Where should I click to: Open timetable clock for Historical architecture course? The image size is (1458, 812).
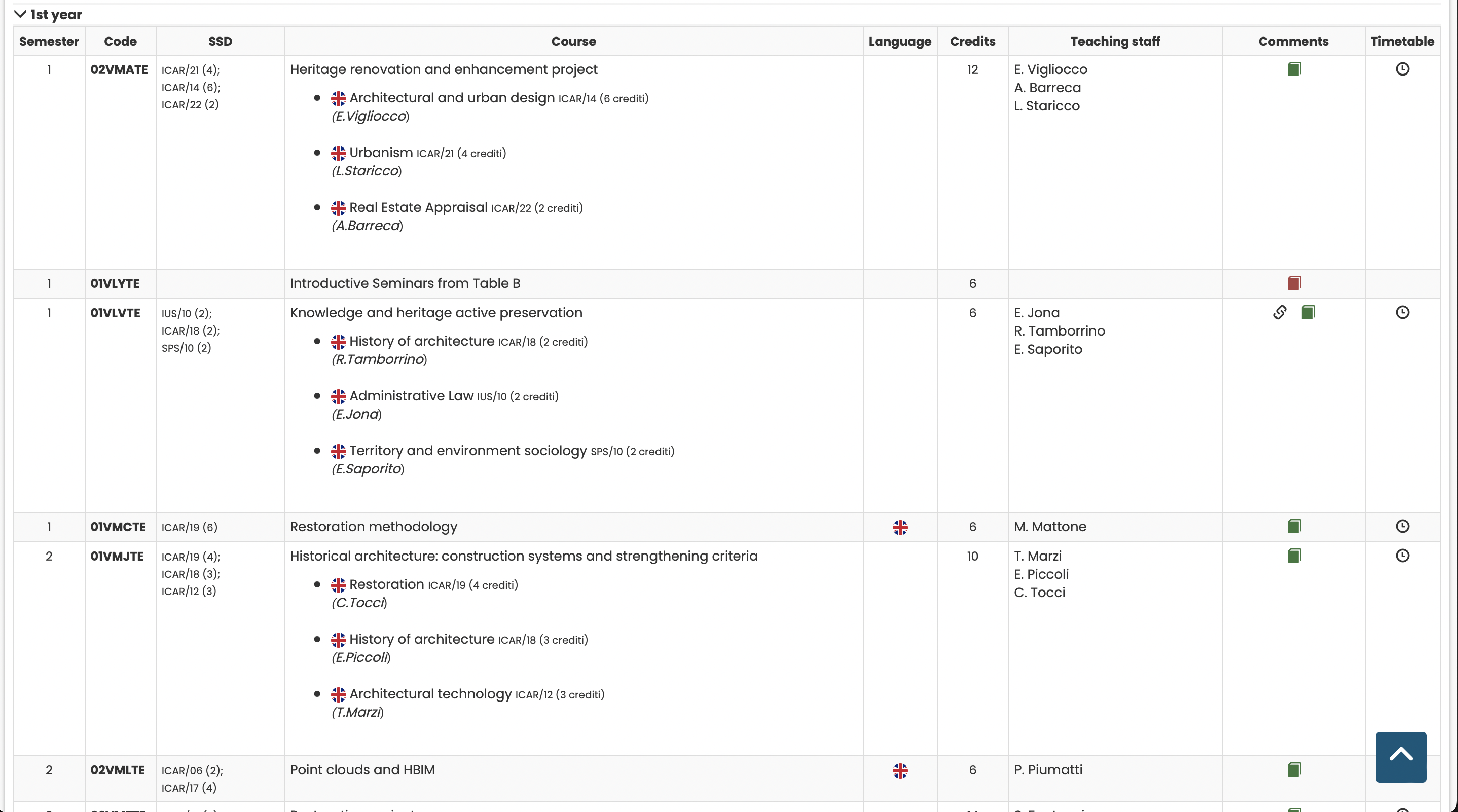click(x=1402, y=556)
